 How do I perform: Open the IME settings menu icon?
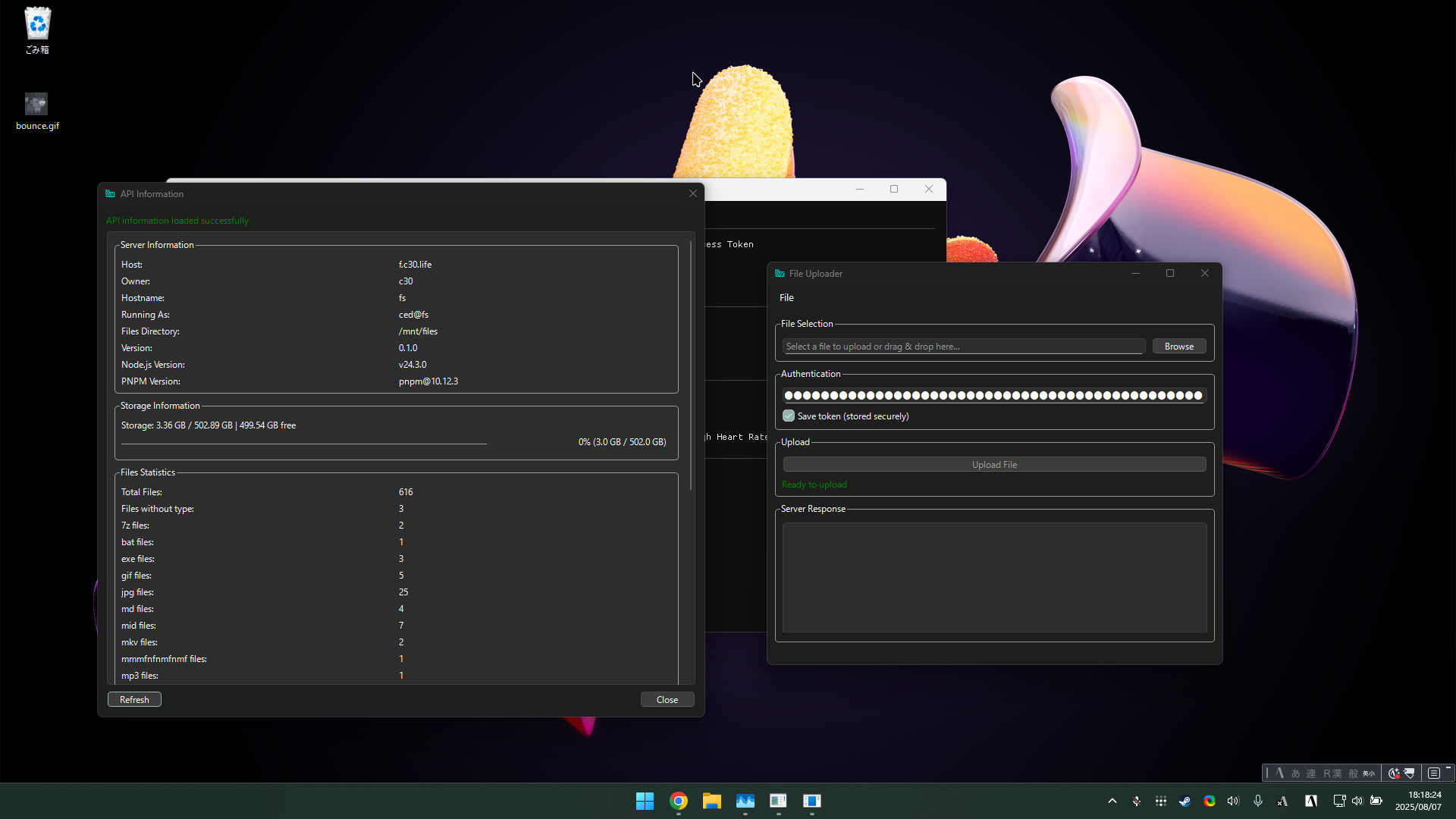1433,773
